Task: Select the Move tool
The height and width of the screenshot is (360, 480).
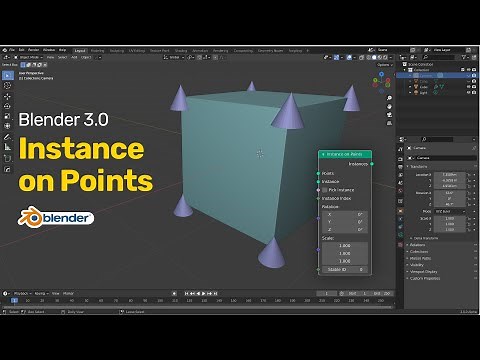Action: [x=7, y=96]
